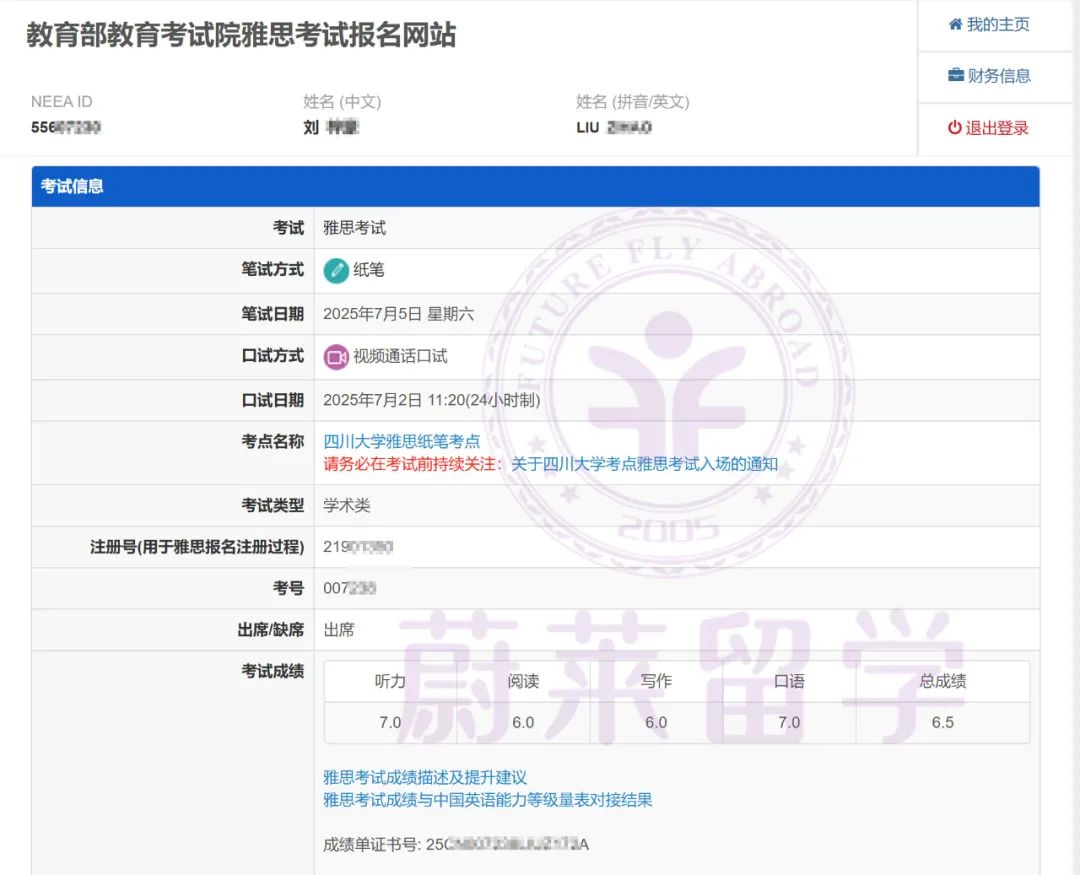Click the 学术类 exam type value
1080x875 pixels.
point(346,506)
